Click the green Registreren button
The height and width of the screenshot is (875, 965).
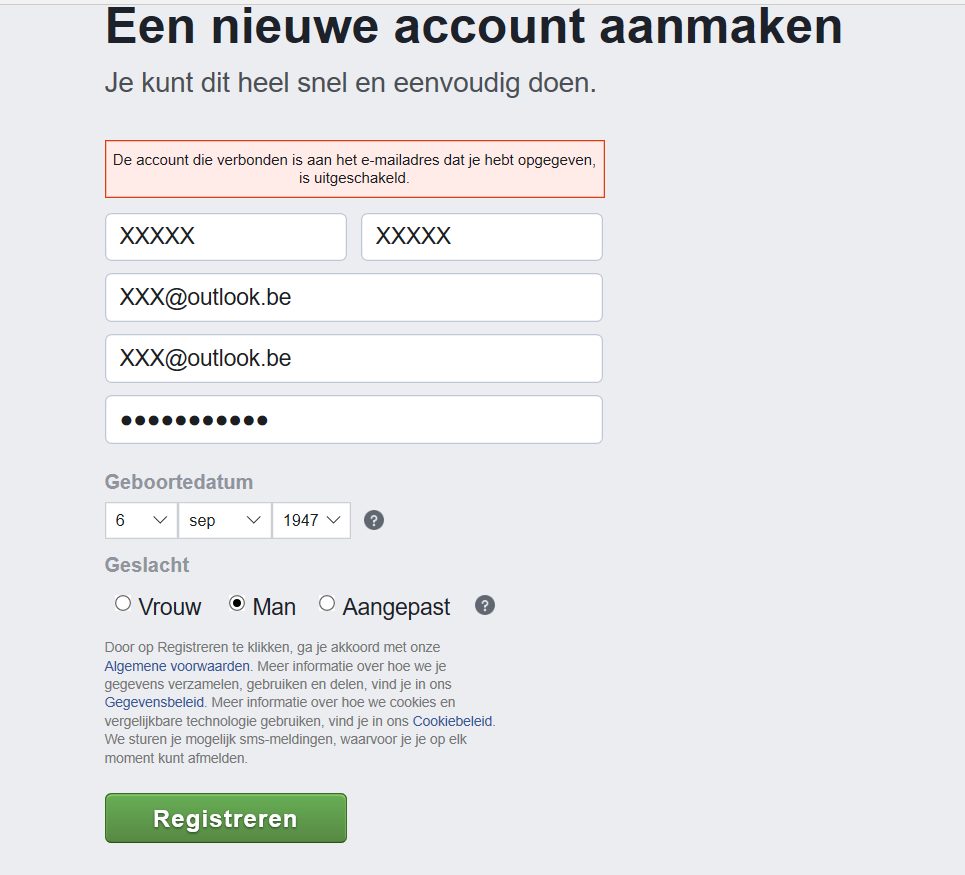pyautogui.click(x=226, y=818)
